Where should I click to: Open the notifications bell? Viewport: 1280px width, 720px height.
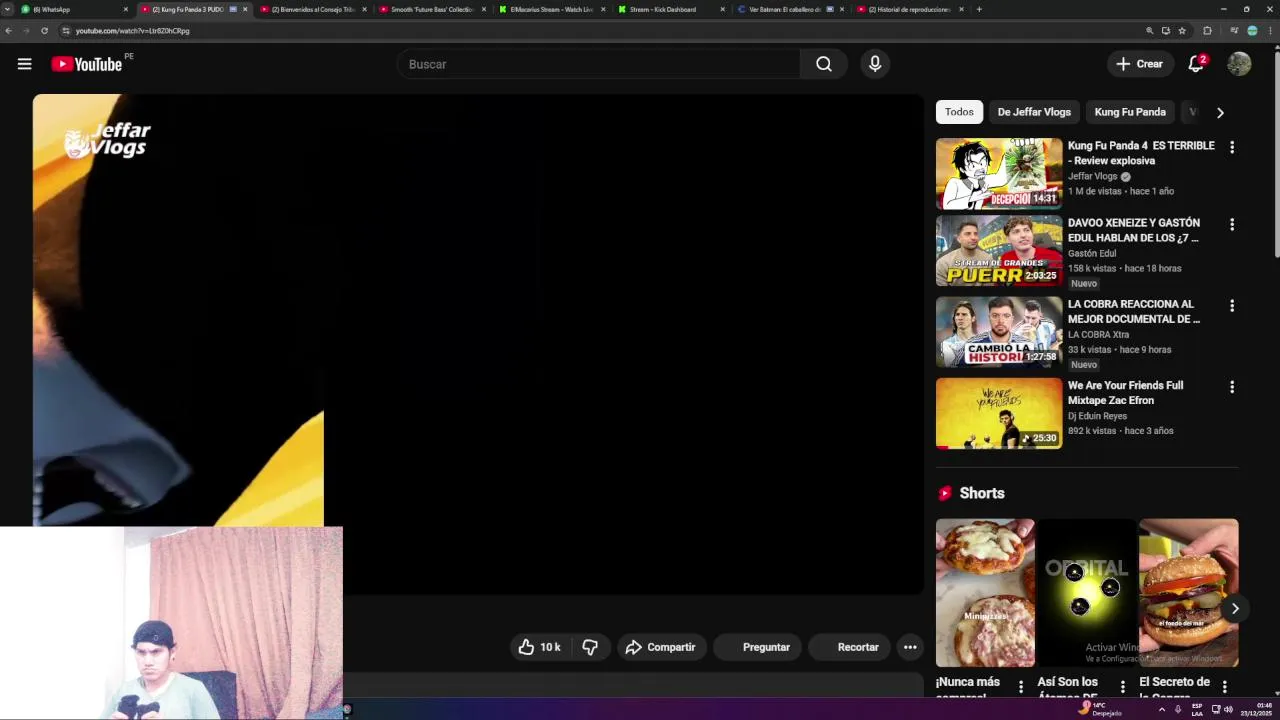[x=1196, y=64]
